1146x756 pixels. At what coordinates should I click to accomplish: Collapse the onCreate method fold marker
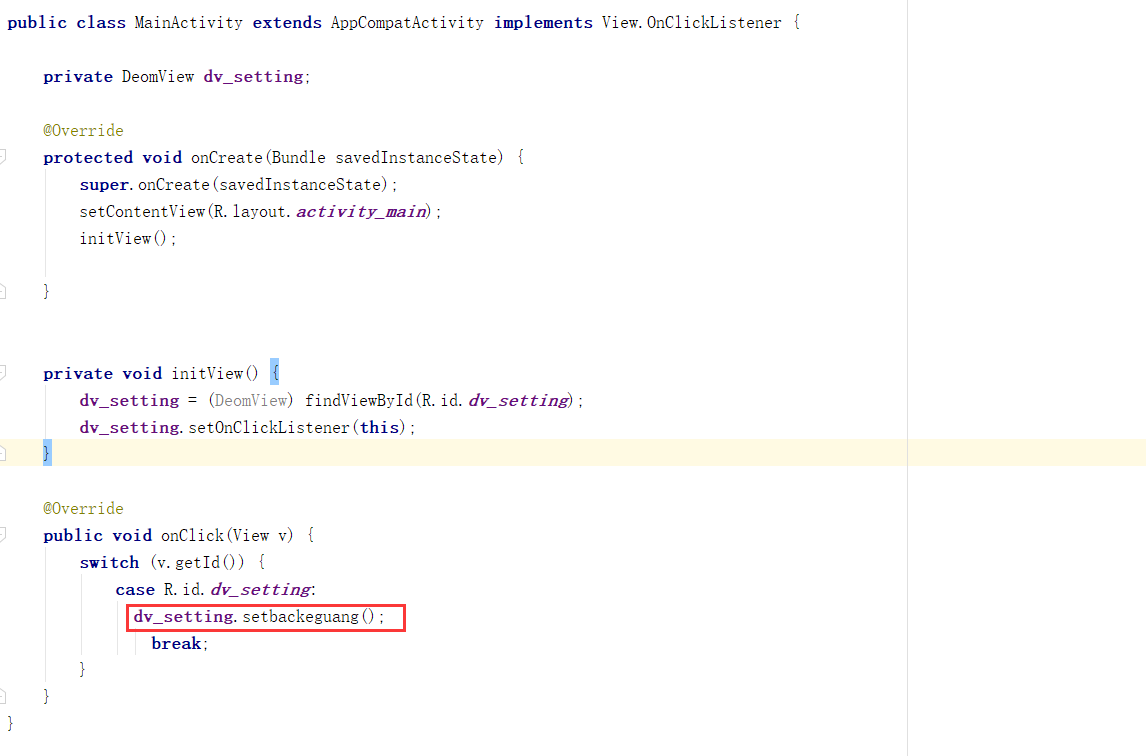[3, 157]
